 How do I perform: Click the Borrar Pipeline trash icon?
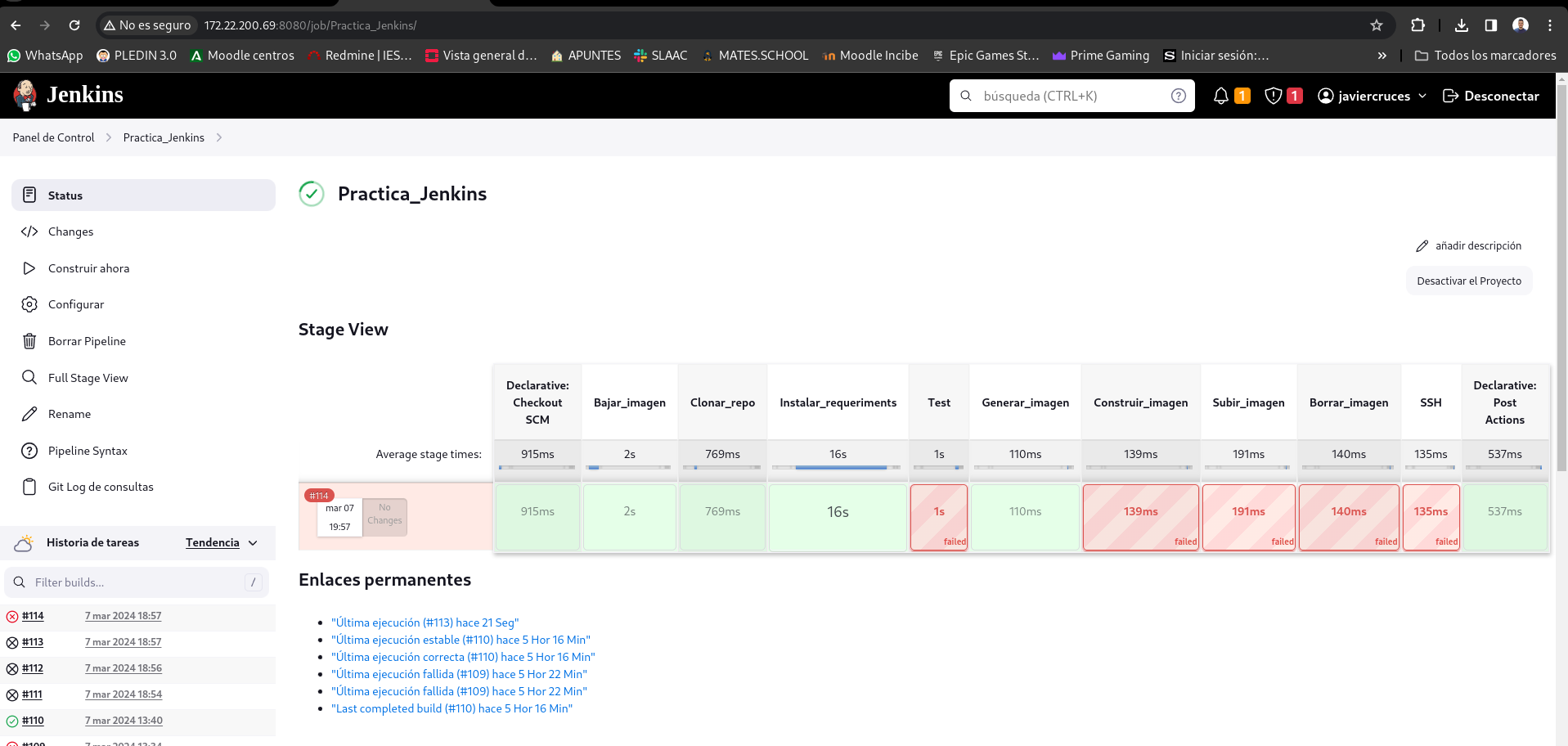[29, 341]
